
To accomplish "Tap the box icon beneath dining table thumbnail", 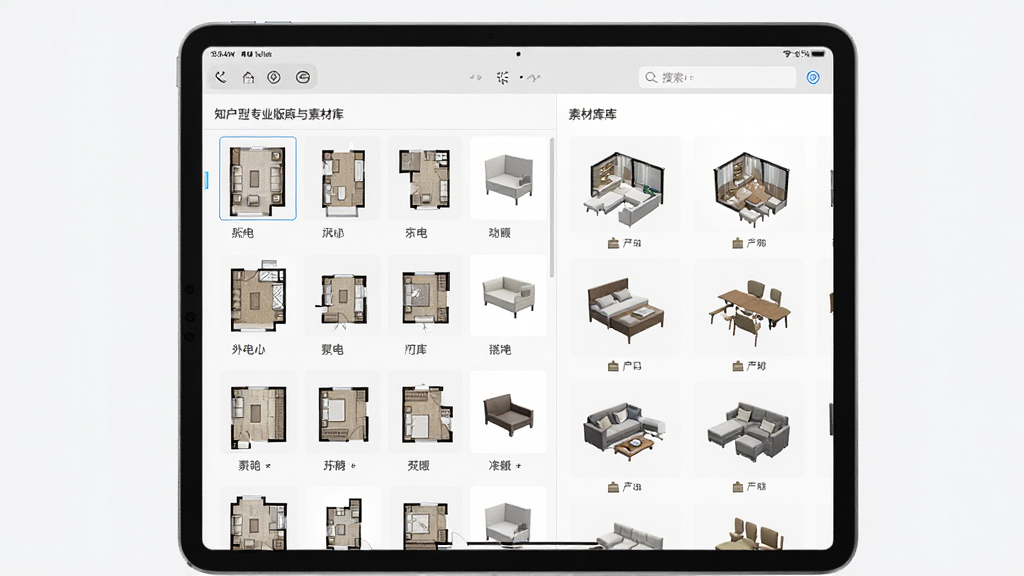I will coord(737,366).
